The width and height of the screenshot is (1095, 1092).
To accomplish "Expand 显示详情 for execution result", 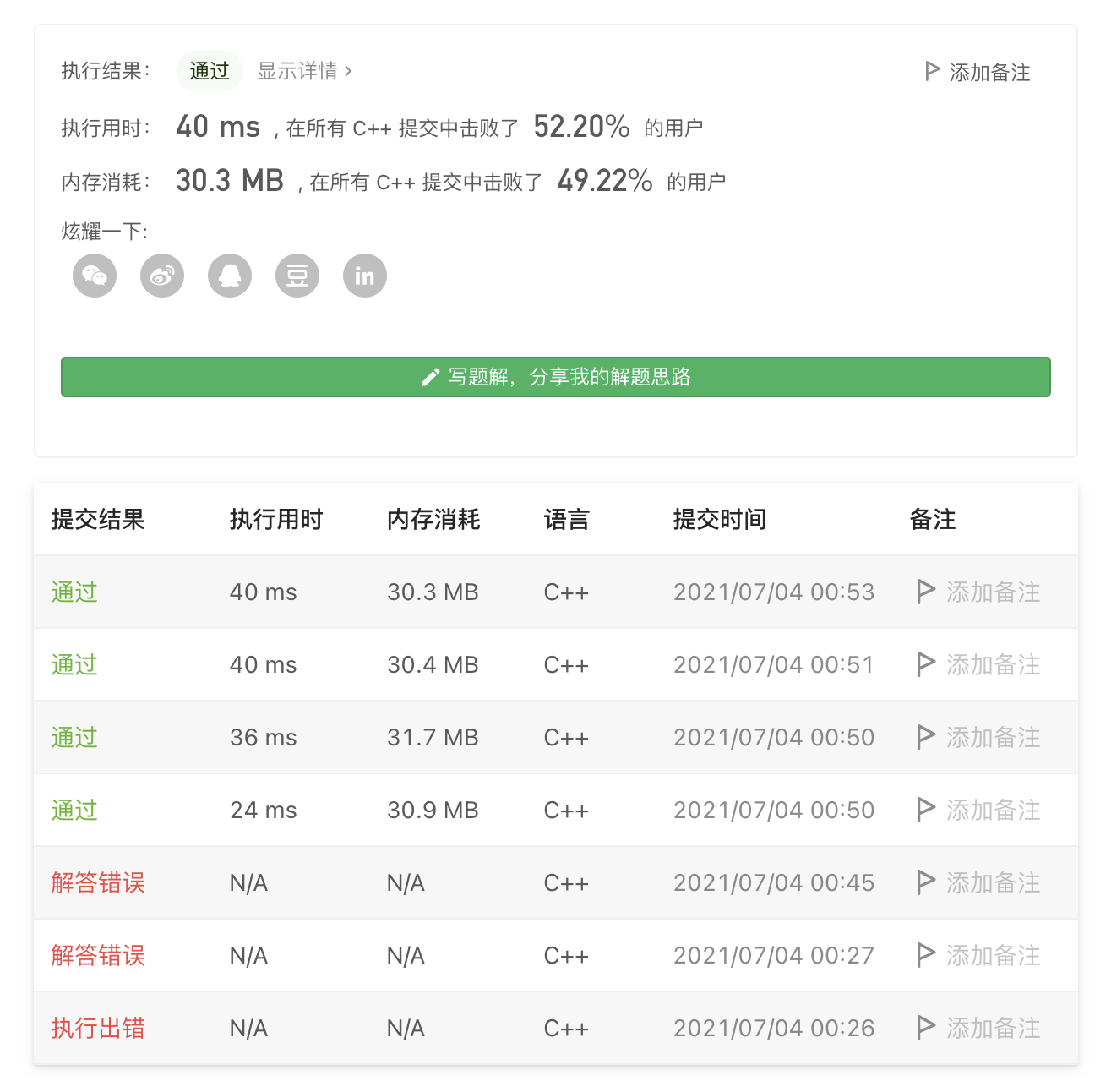I will pos(304,71).
